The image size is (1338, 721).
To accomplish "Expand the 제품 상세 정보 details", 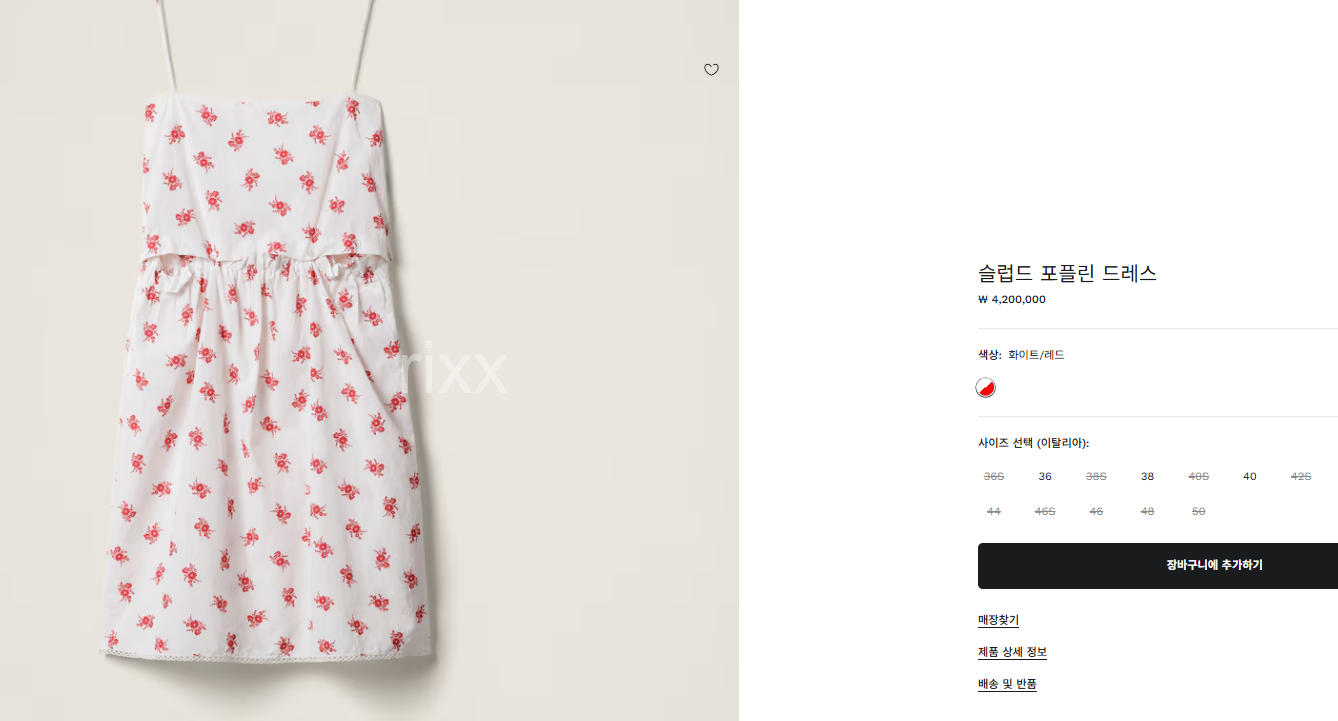I will pyautogui.click(x=1012, y=652).
